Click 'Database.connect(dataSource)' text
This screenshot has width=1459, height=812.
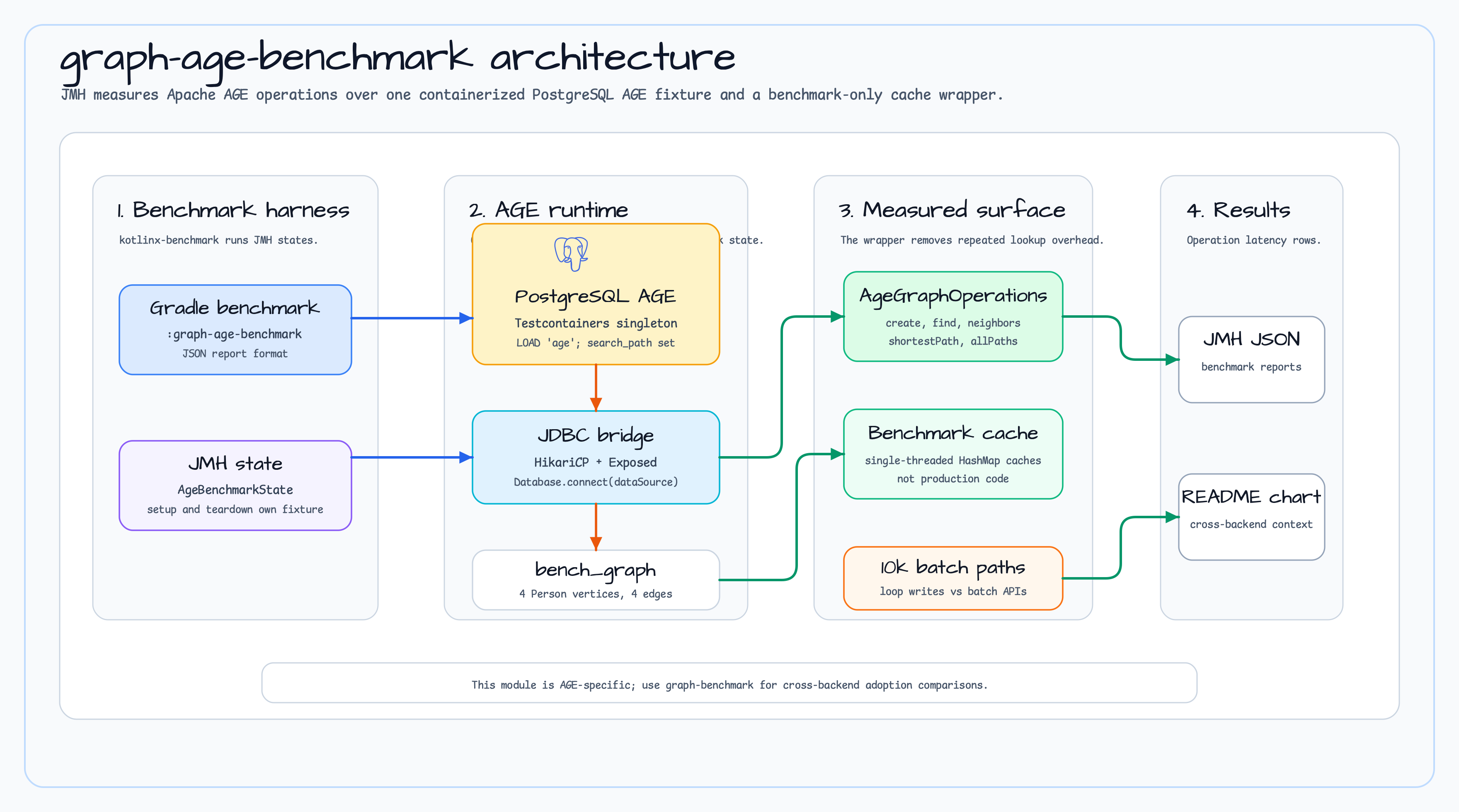click(595, 483)
